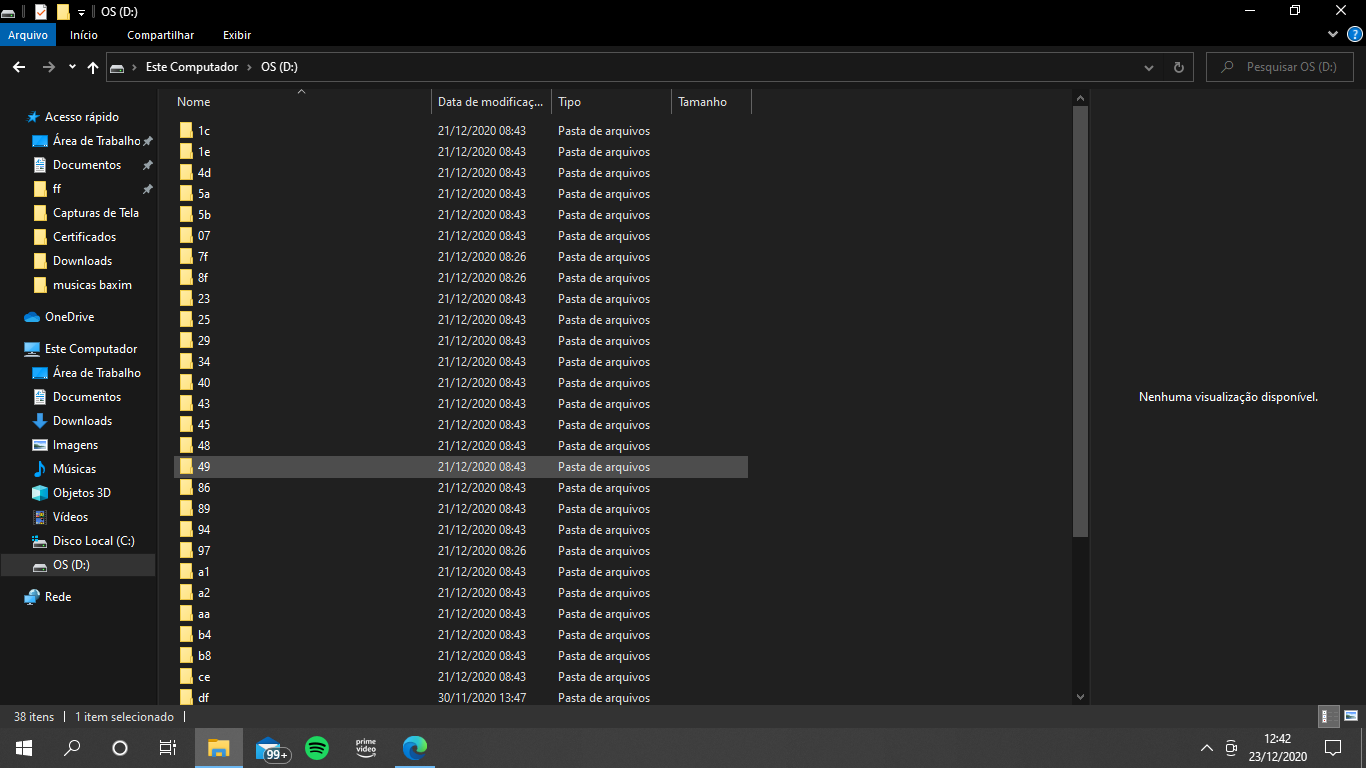
Task: Click the back navigation arrow
Action: 19,67
